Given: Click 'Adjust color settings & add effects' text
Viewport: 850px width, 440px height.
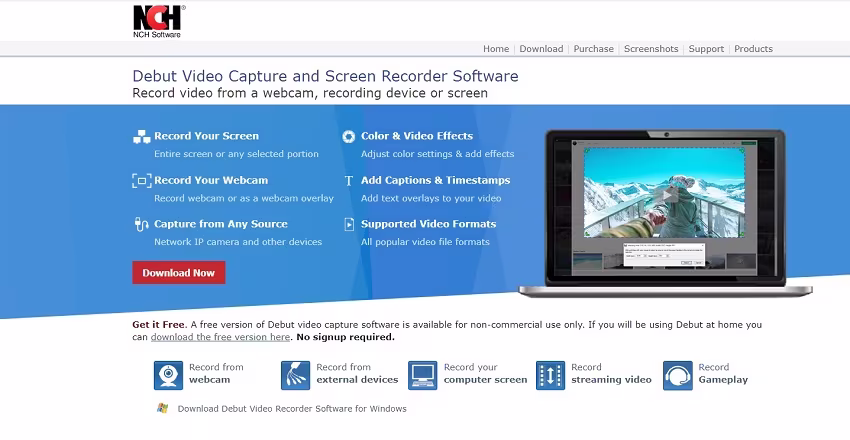Looking at the screenshot, I should pos(437,154).
